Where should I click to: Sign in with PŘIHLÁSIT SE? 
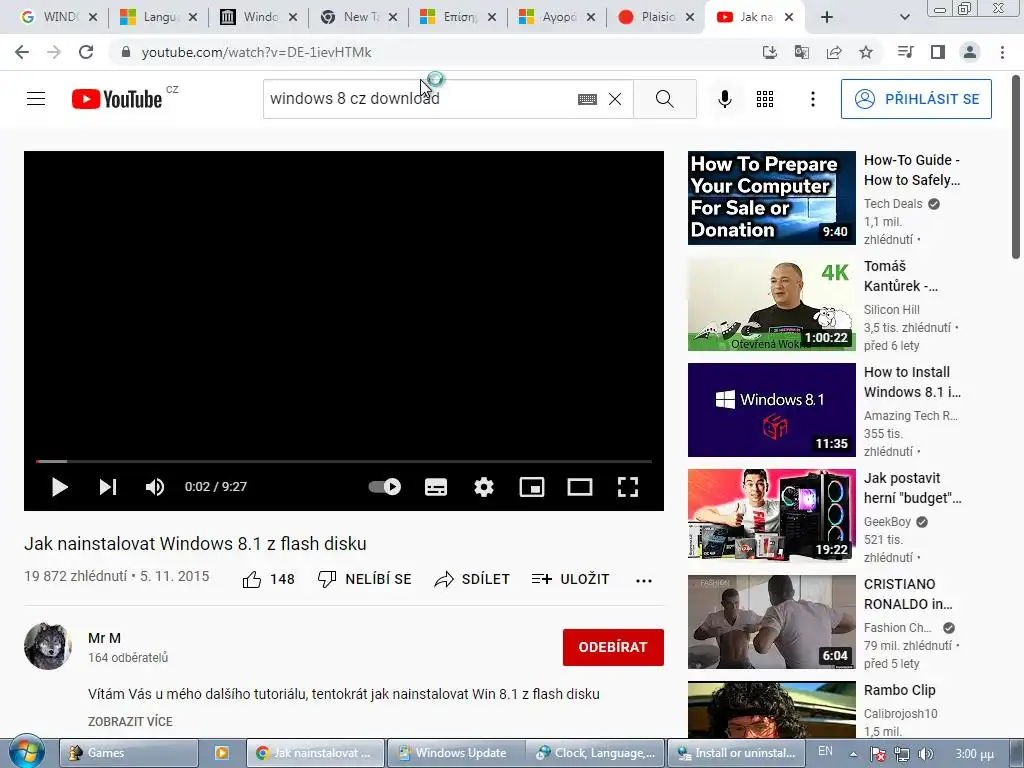[x=916, y=99]
